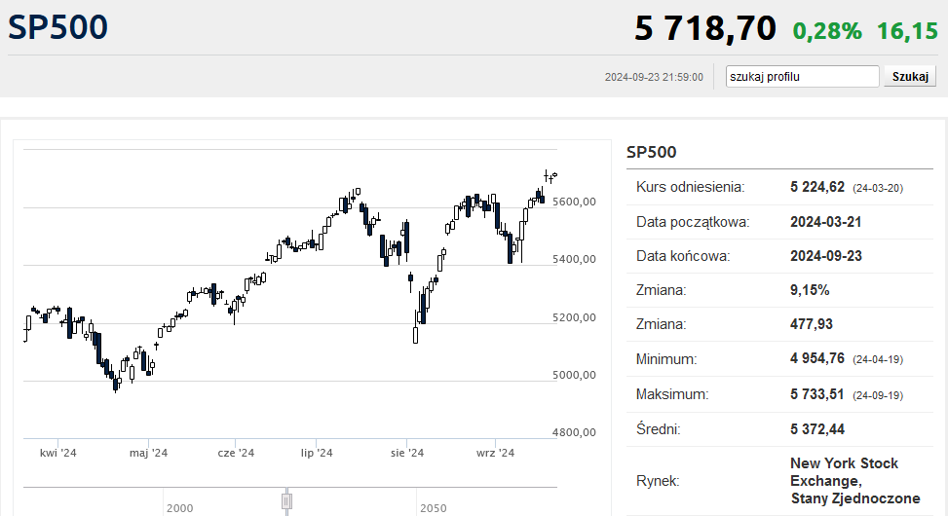Click the Szukaj search button
The height and width of the screenshot is (516, 948).
[x=910, y=77]
